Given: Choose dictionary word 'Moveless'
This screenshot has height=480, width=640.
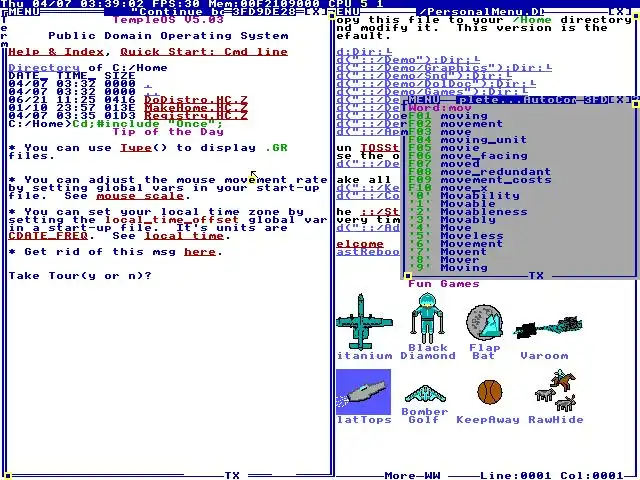Looking at the screenshot, I should tap(456, 236).
